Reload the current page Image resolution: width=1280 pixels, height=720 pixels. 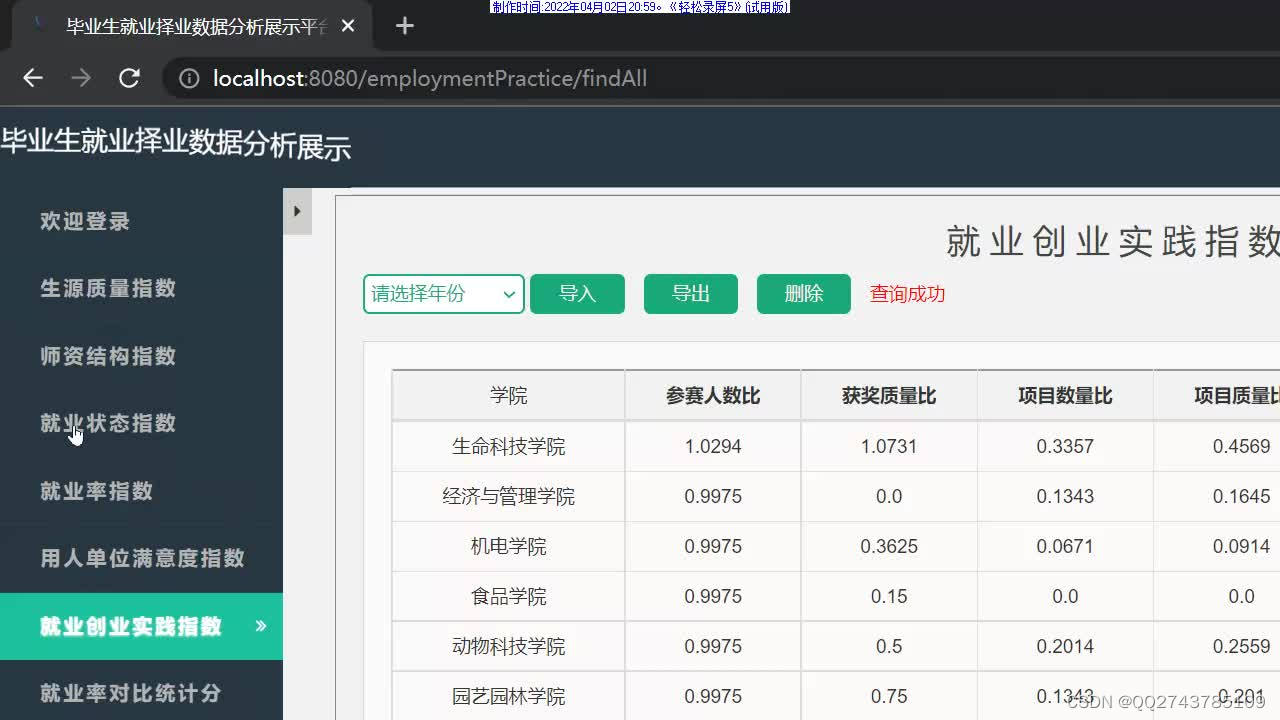coord(129,78)
